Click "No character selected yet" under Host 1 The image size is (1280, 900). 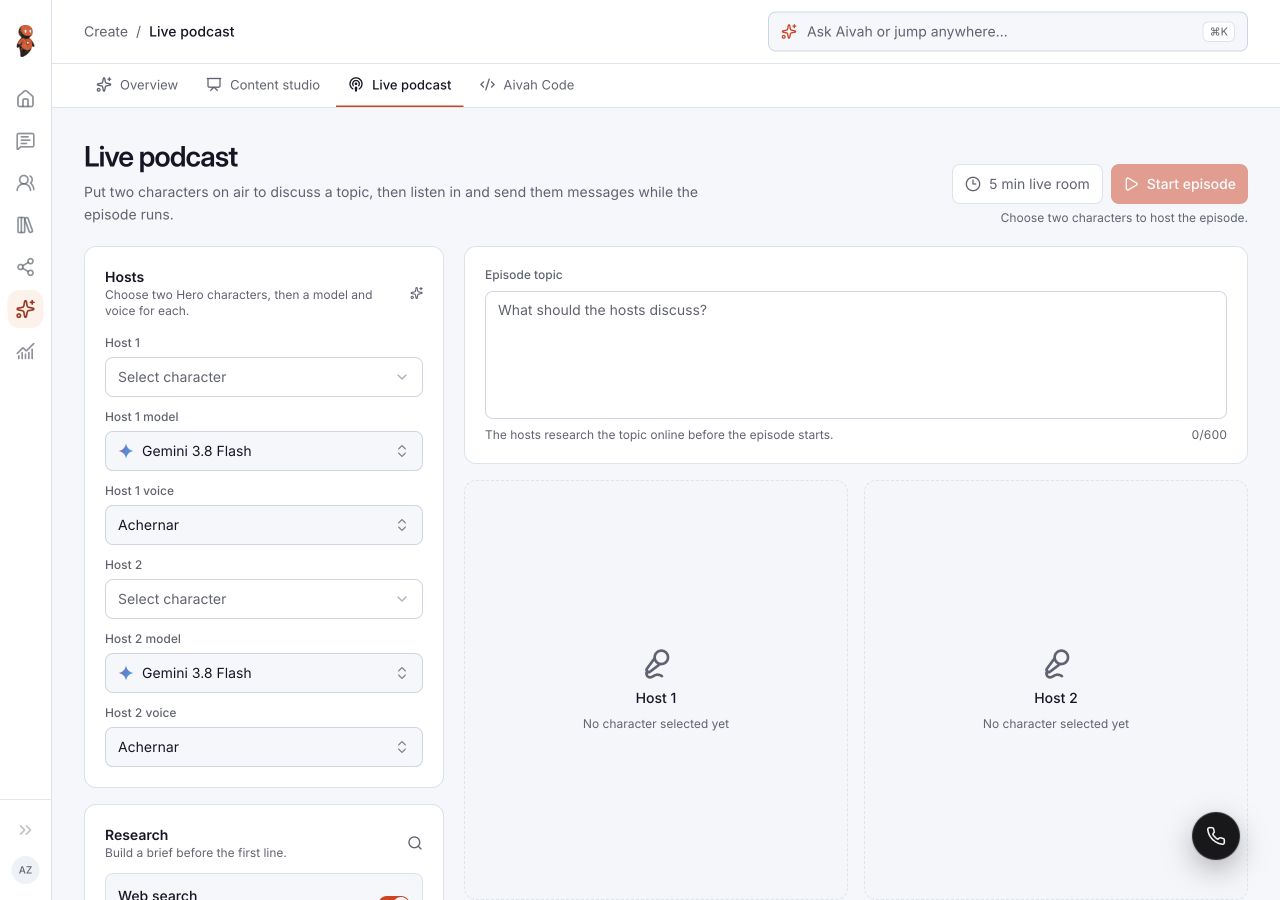[x=656, y=724]
